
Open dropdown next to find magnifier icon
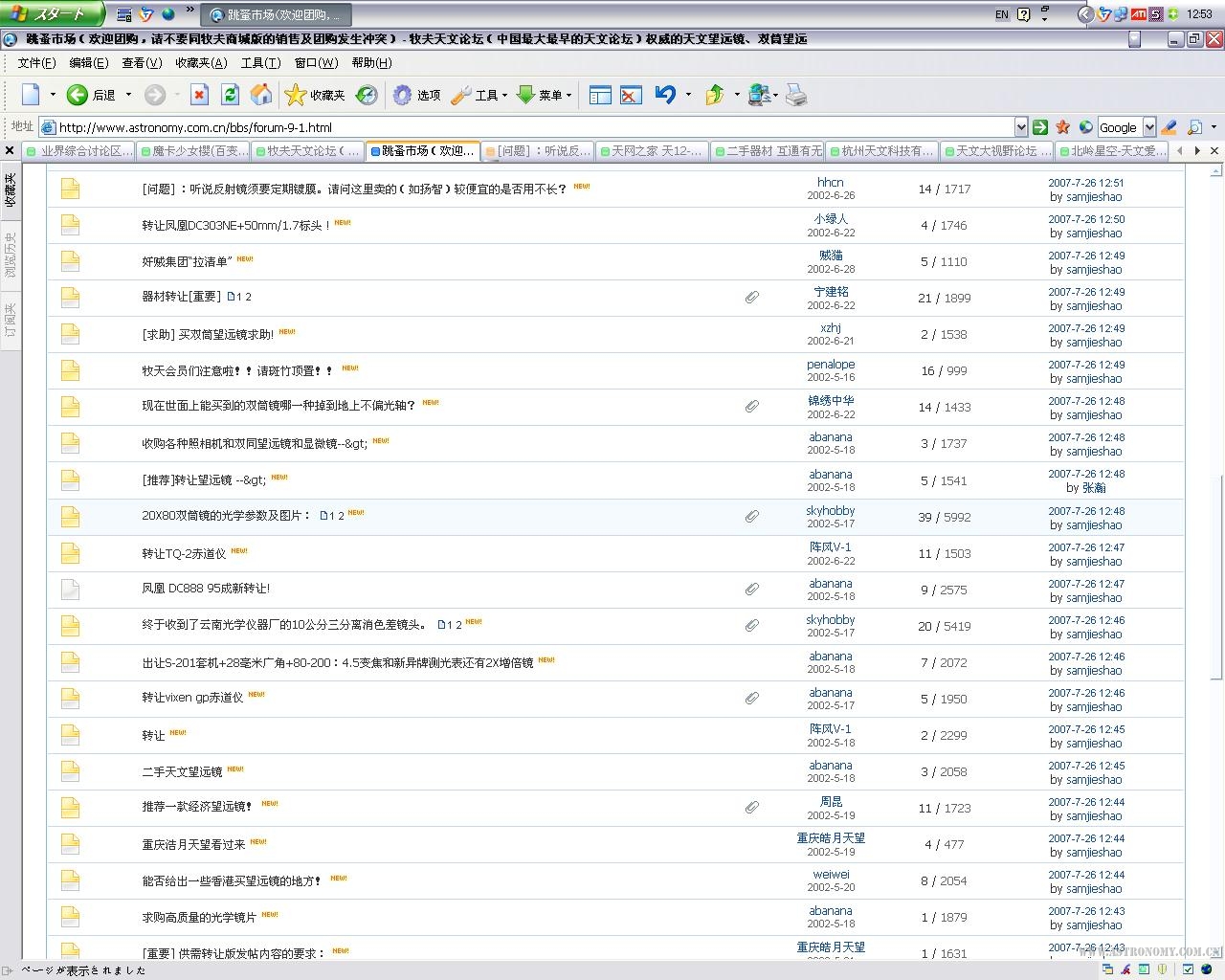pos(1214,126)
